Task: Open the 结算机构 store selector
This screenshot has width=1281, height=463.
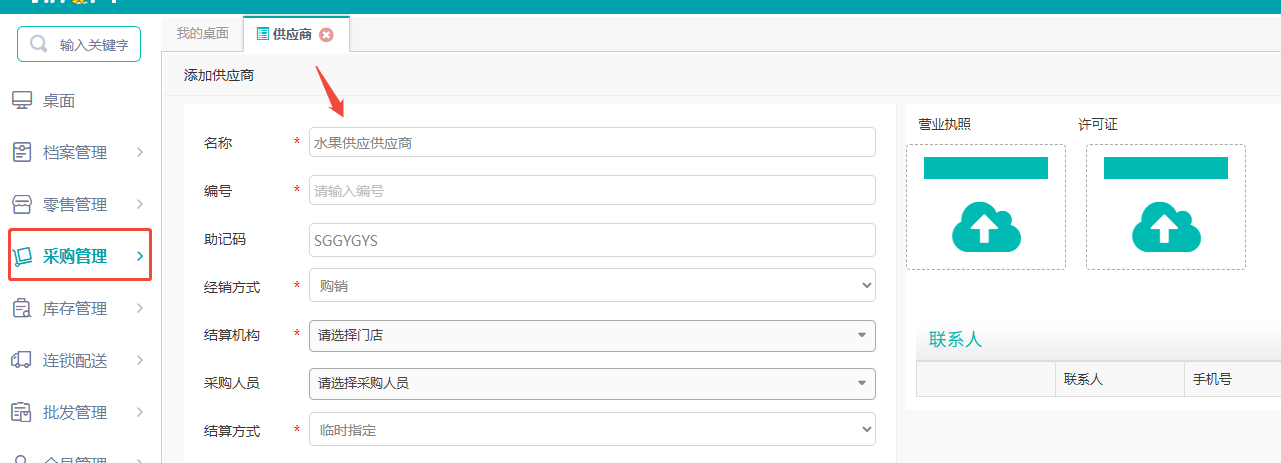Action: 592,335
